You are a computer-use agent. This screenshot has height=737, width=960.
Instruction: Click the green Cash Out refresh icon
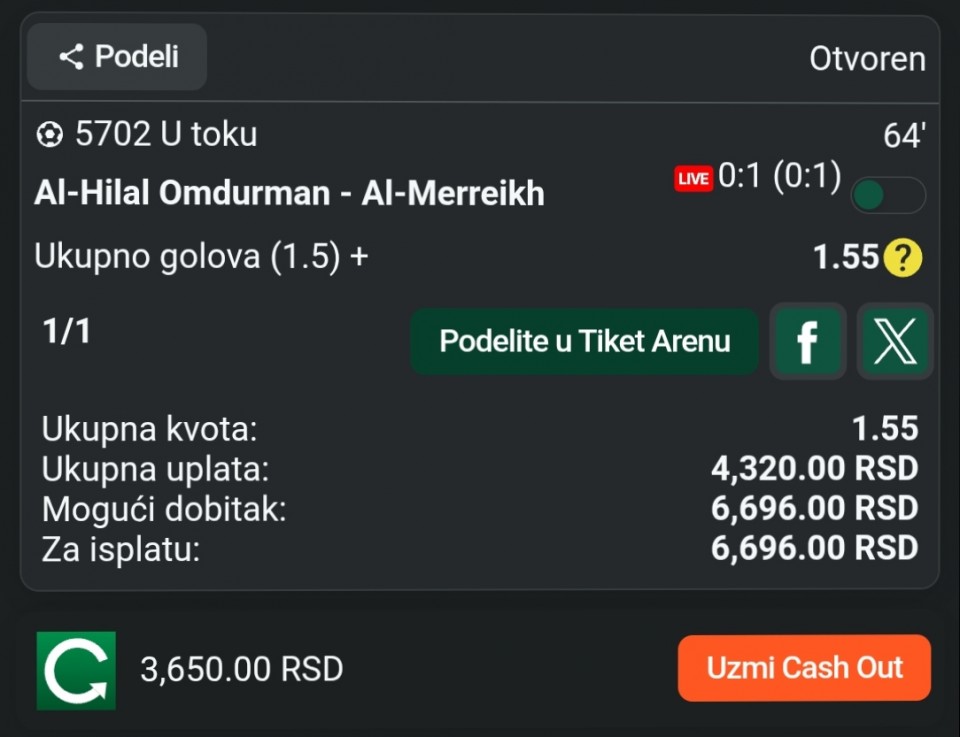[76, 670]
